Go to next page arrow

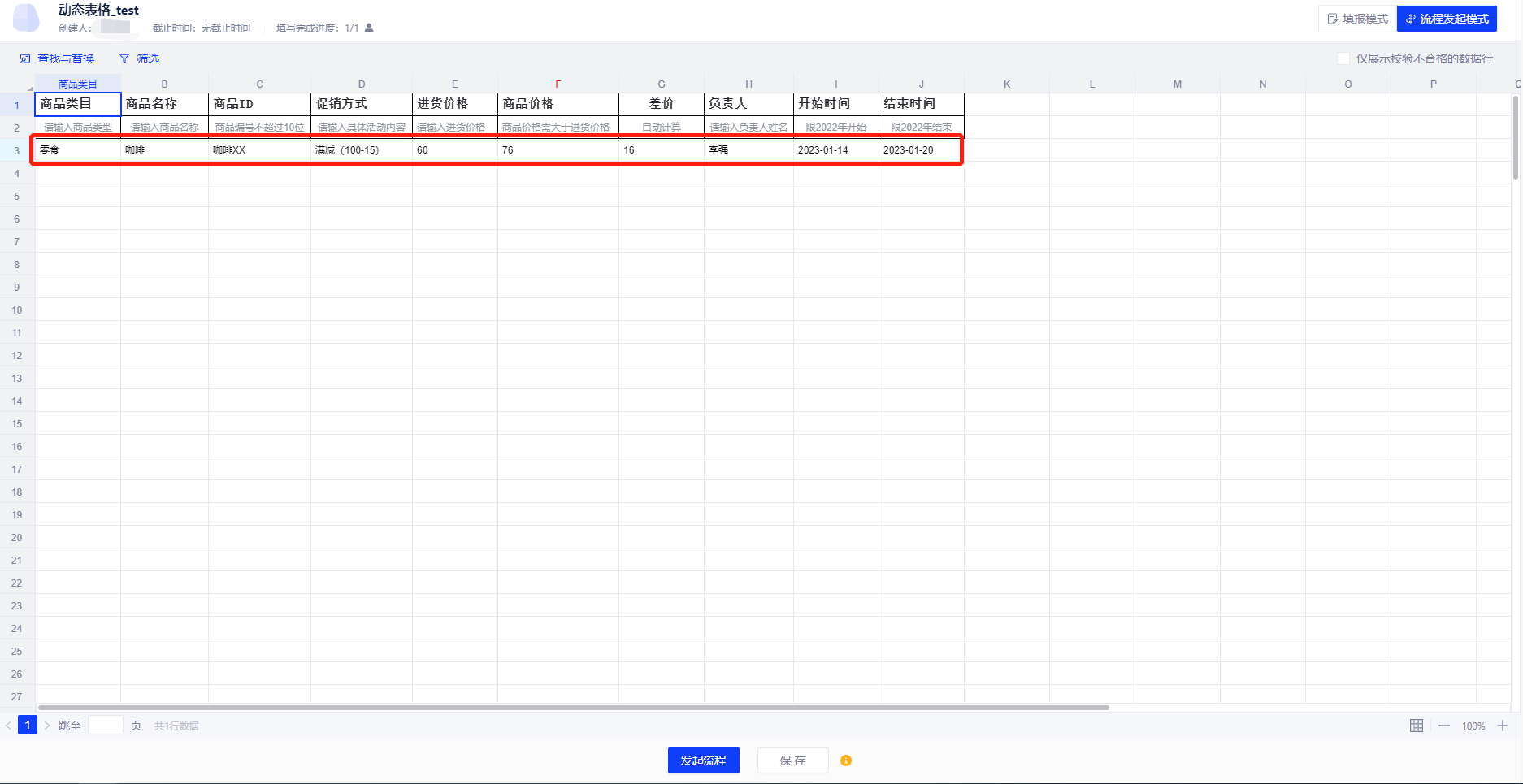click(x=47, y=726)
